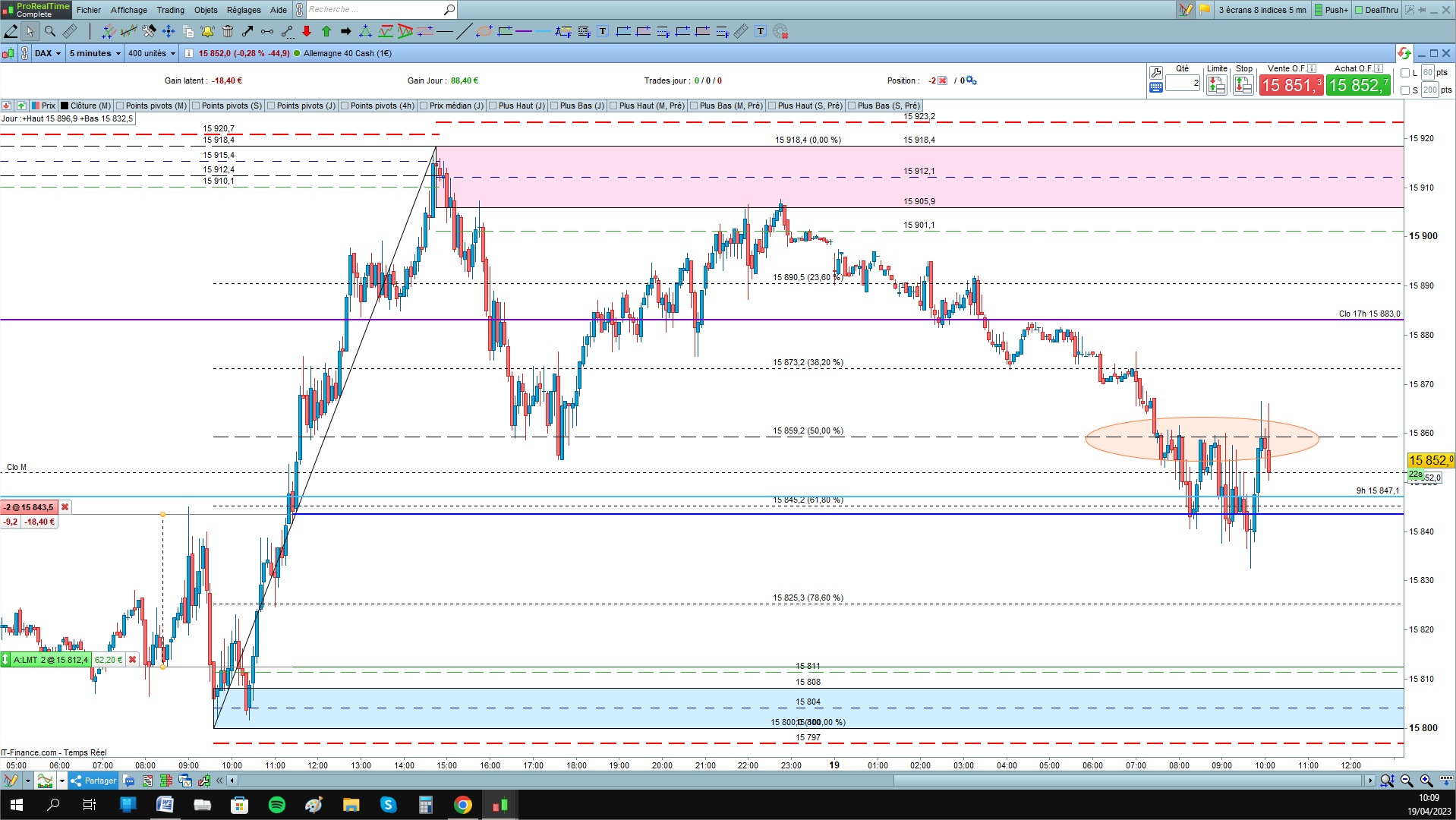
Task: Open Word from the taskbar
Action: tap(165, 805)
